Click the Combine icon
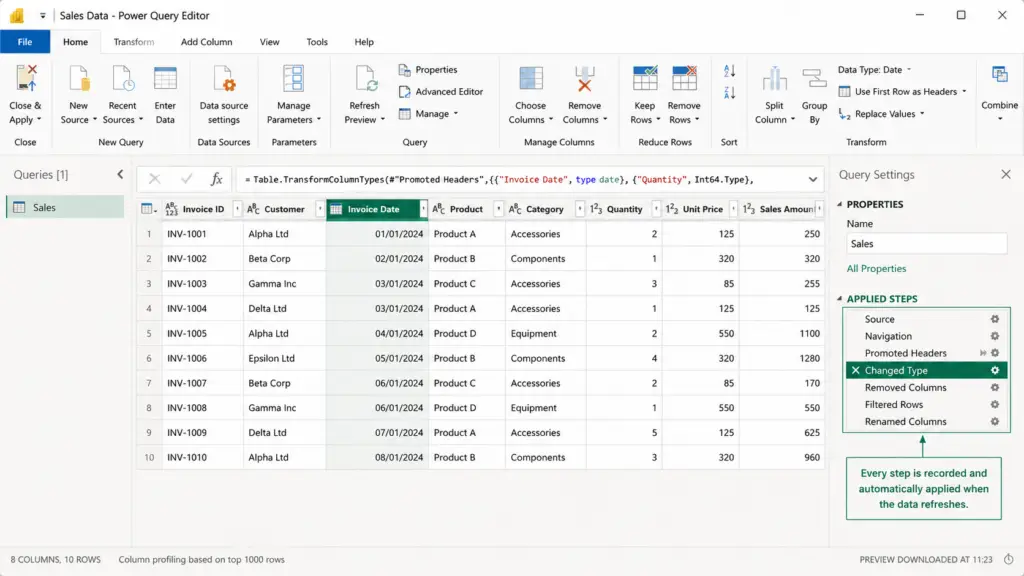The image size is (1024, 576). (1000, 74)
